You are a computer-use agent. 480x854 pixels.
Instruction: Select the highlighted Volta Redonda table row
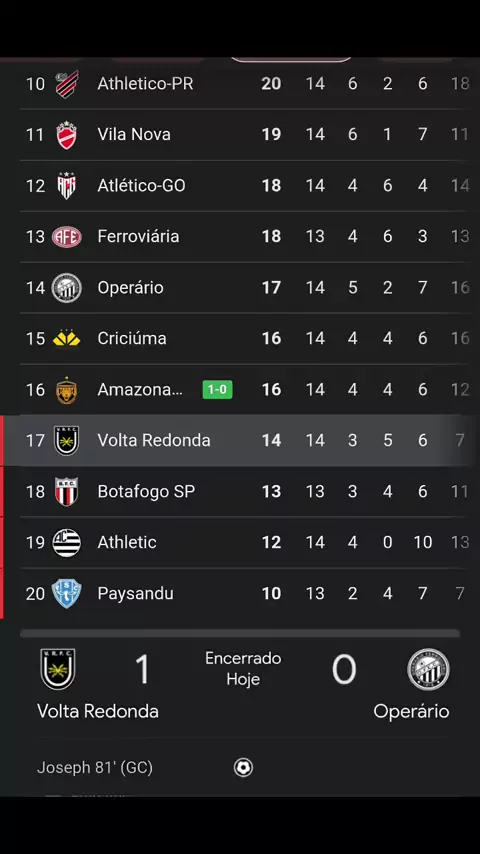(240, 441)
